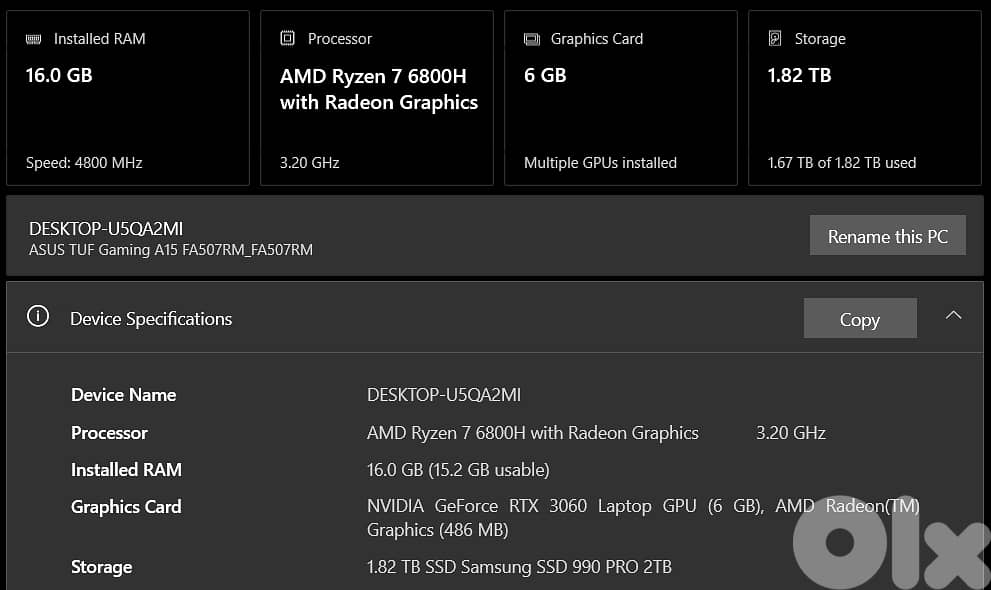Expand the Installed RAM summary card
Viewport: 991px width, 590px height.
tap(127, 97)
